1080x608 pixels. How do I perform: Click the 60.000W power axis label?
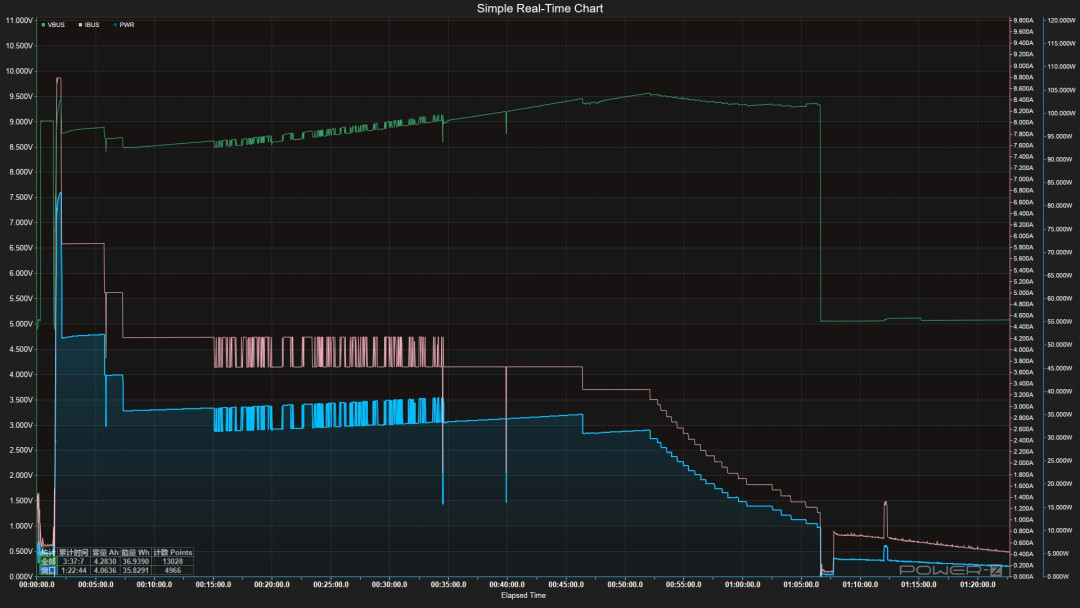tap(1060, 299)
